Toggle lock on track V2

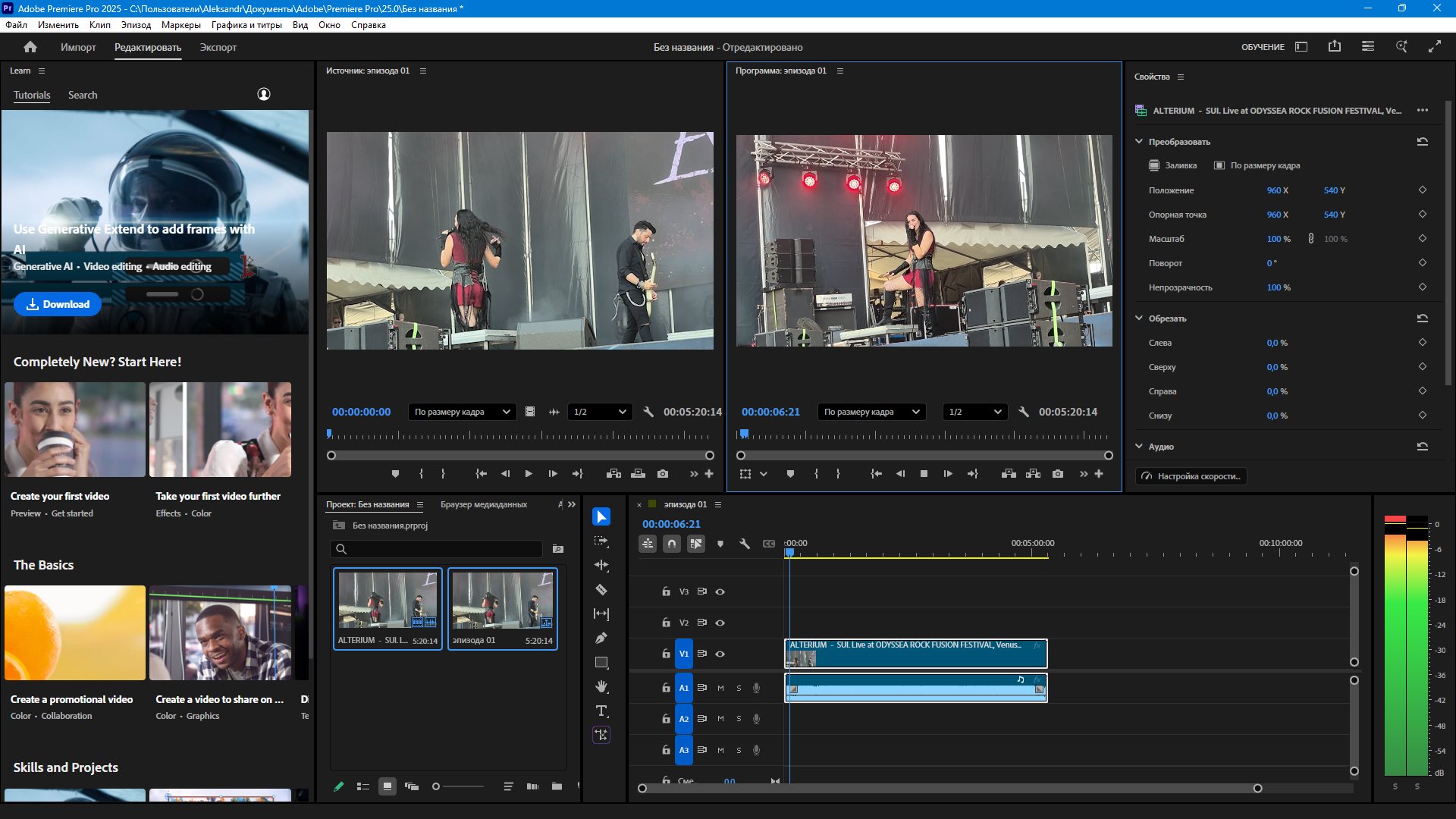[666, 623]
